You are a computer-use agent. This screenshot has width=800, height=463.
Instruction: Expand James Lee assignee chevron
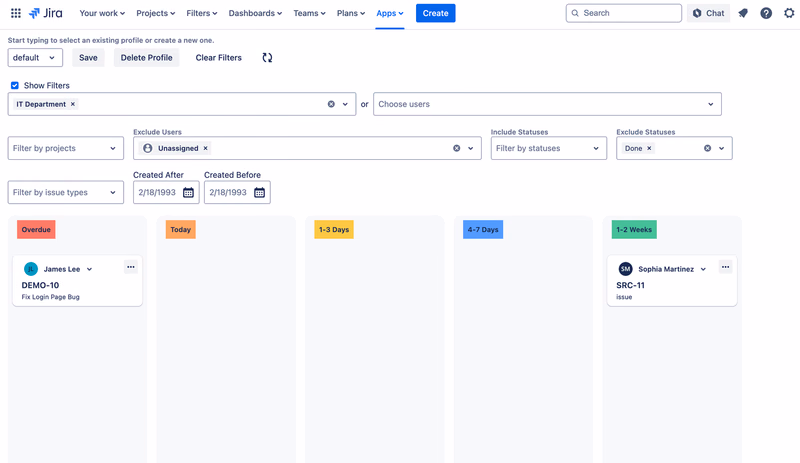point(89,269)
